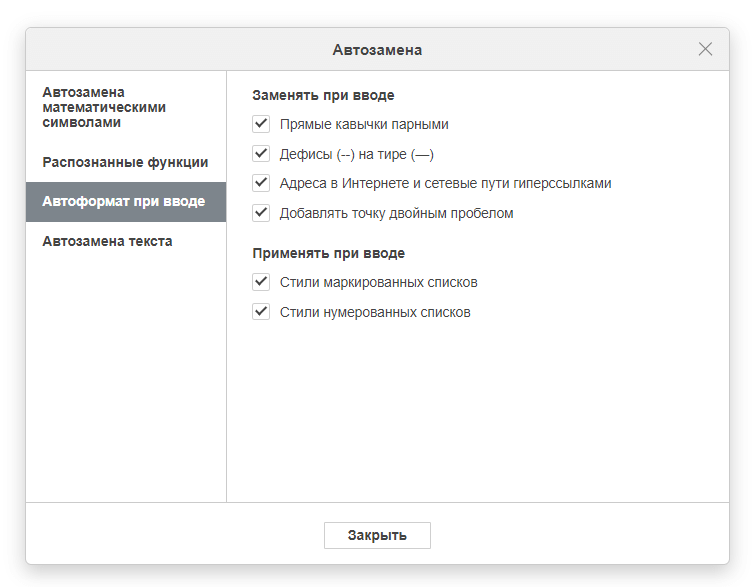The height and width of the screenshot is (587, 755).
Task: Click the Прямые кавычки парными label text
Action: (364, 125)
